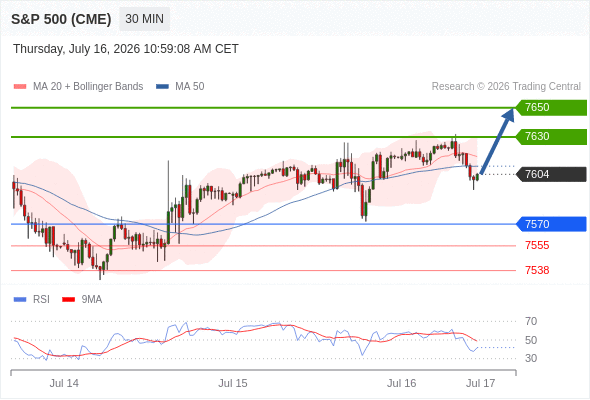
Task: Select the 7630 green resistance label
Action: 551,137
